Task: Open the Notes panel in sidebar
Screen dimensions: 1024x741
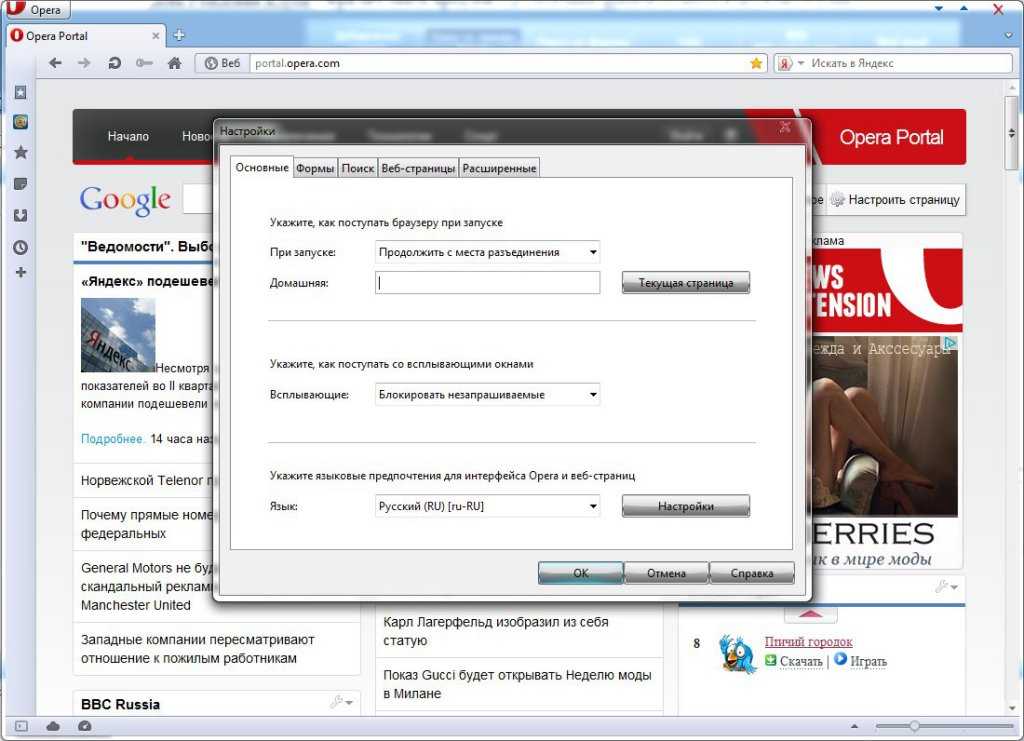Action: click(21, 184)
